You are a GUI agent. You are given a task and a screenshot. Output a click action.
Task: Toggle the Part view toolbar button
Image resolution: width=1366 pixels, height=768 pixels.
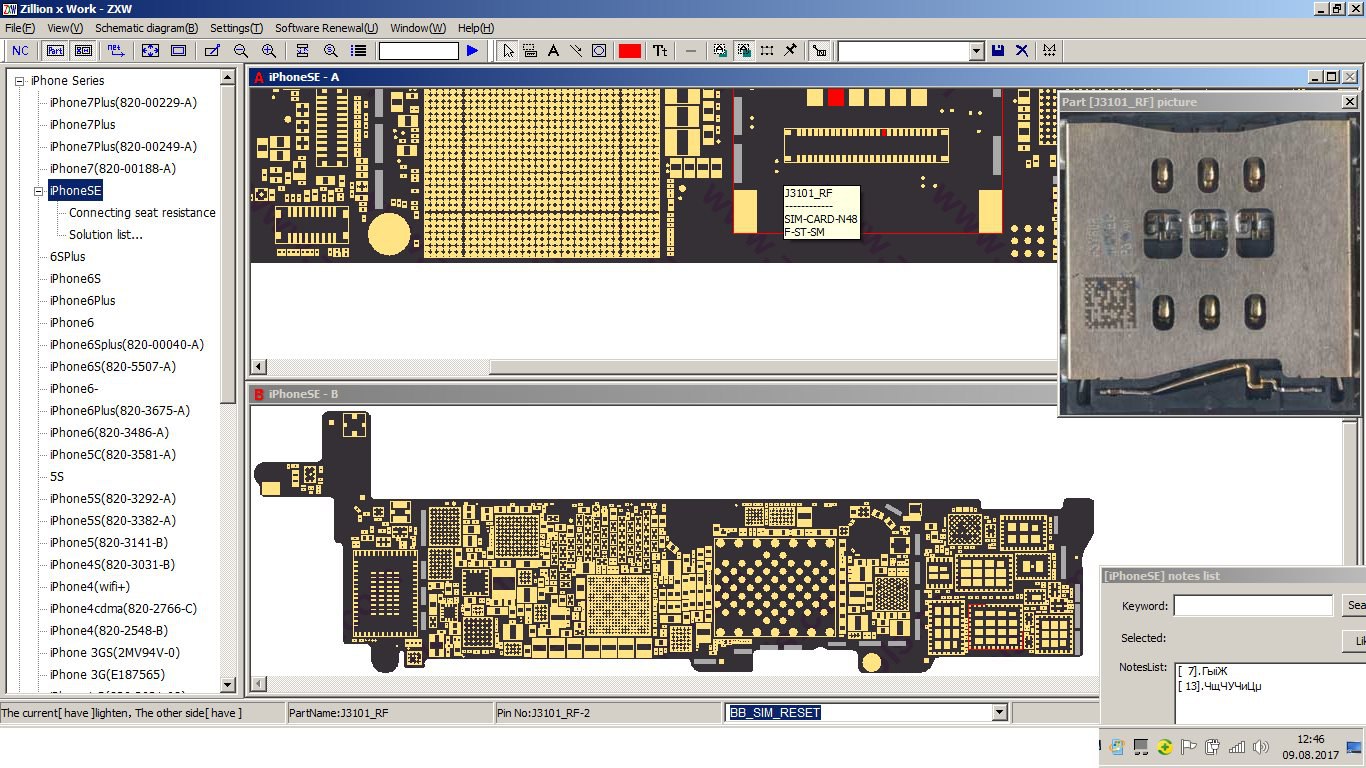click(x=55, y=50)
